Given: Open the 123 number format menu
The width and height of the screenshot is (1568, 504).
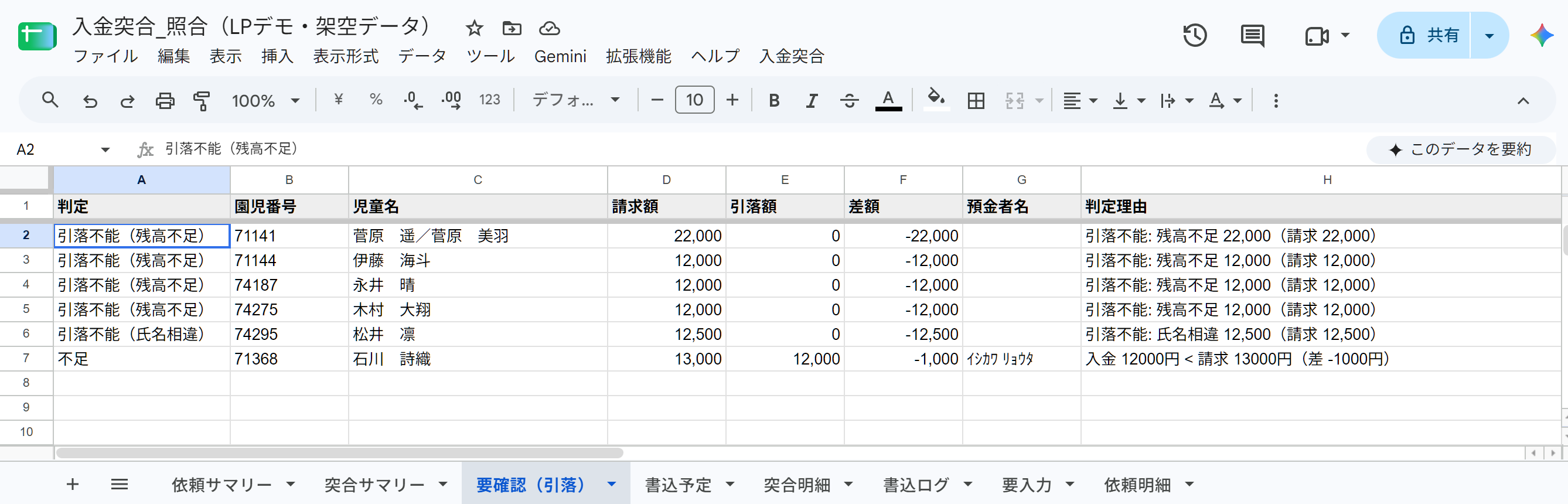Looking at the screenshot, I should [489, 100].
